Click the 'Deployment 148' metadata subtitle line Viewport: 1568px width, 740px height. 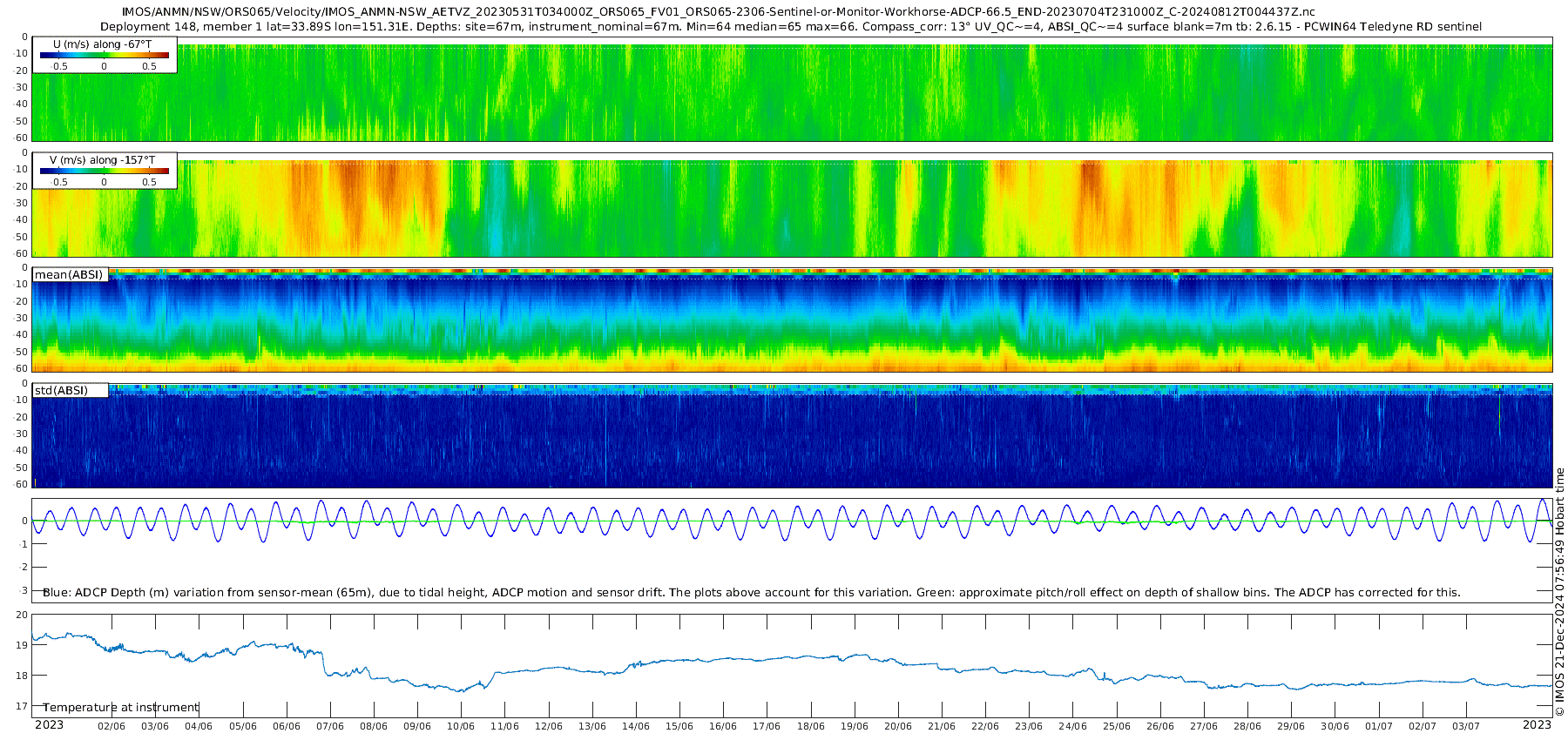click(x=791, y=27)
